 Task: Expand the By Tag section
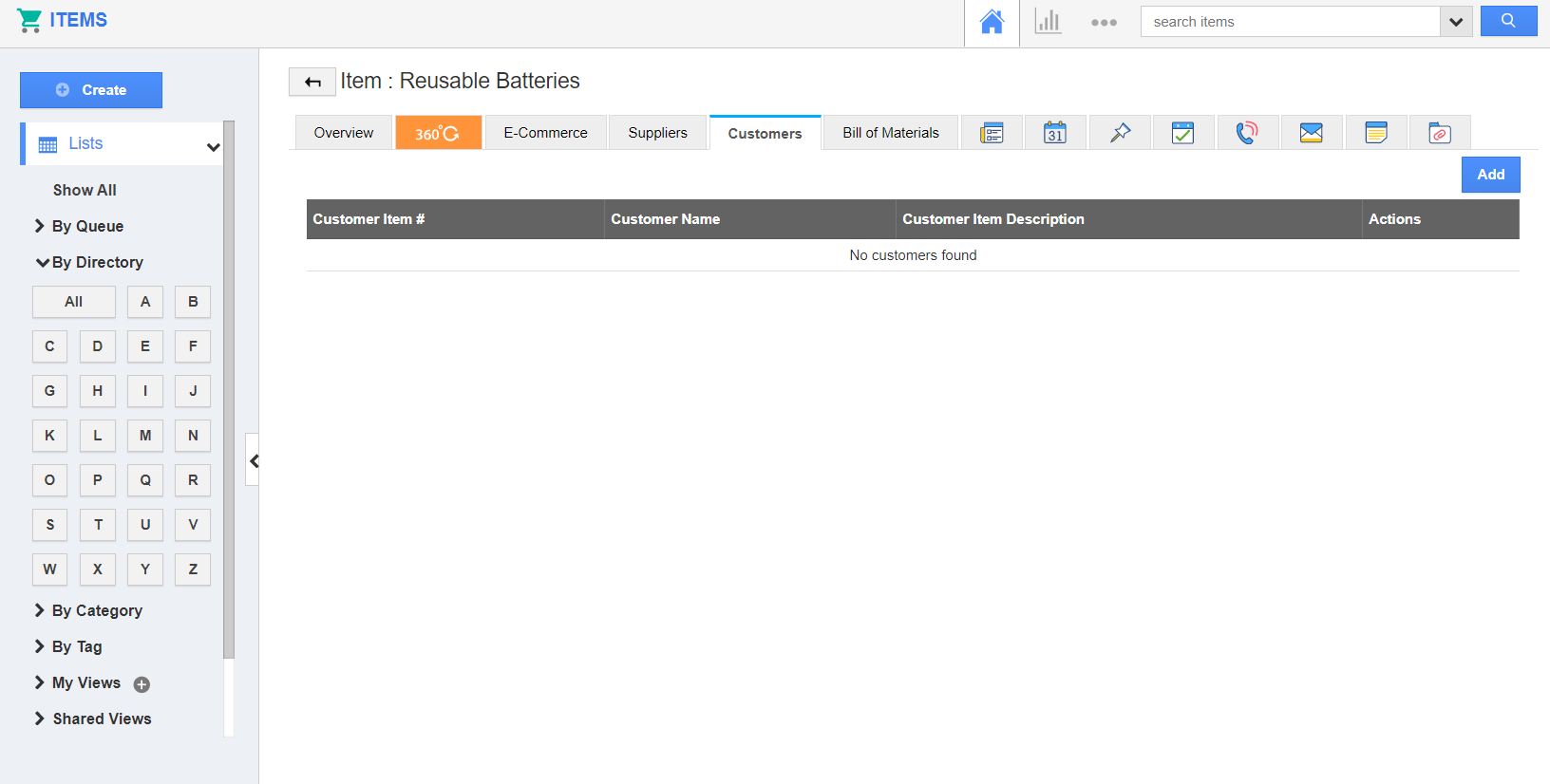pyautogui.click(x=67, y=646)
